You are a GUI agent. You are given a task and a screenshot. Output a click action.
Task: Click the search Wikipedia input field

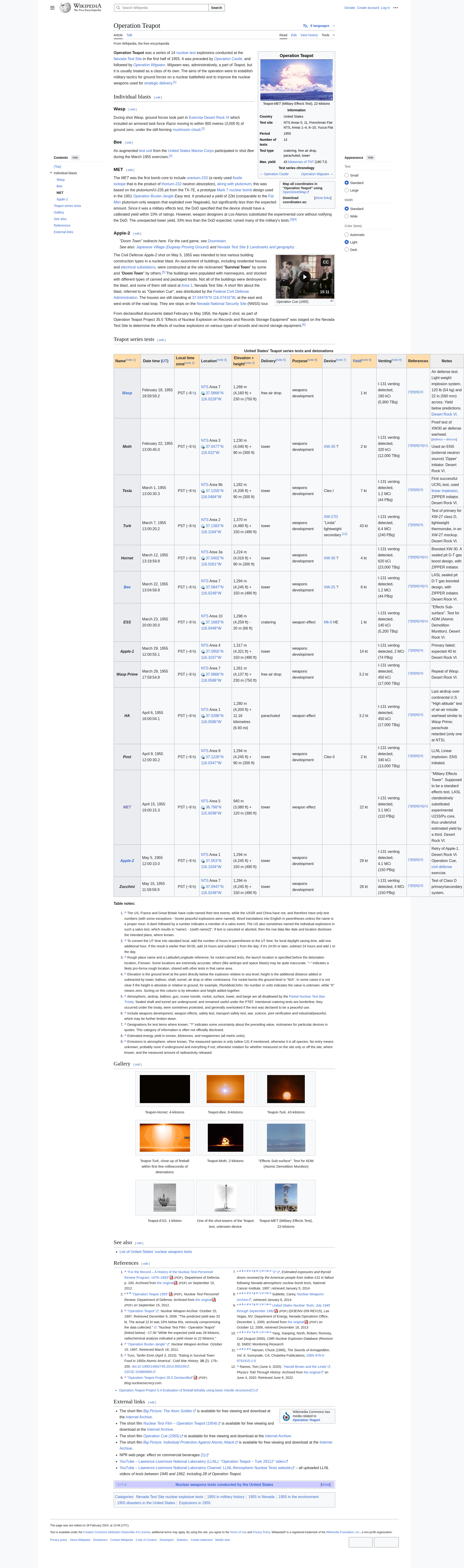[161, 8]
